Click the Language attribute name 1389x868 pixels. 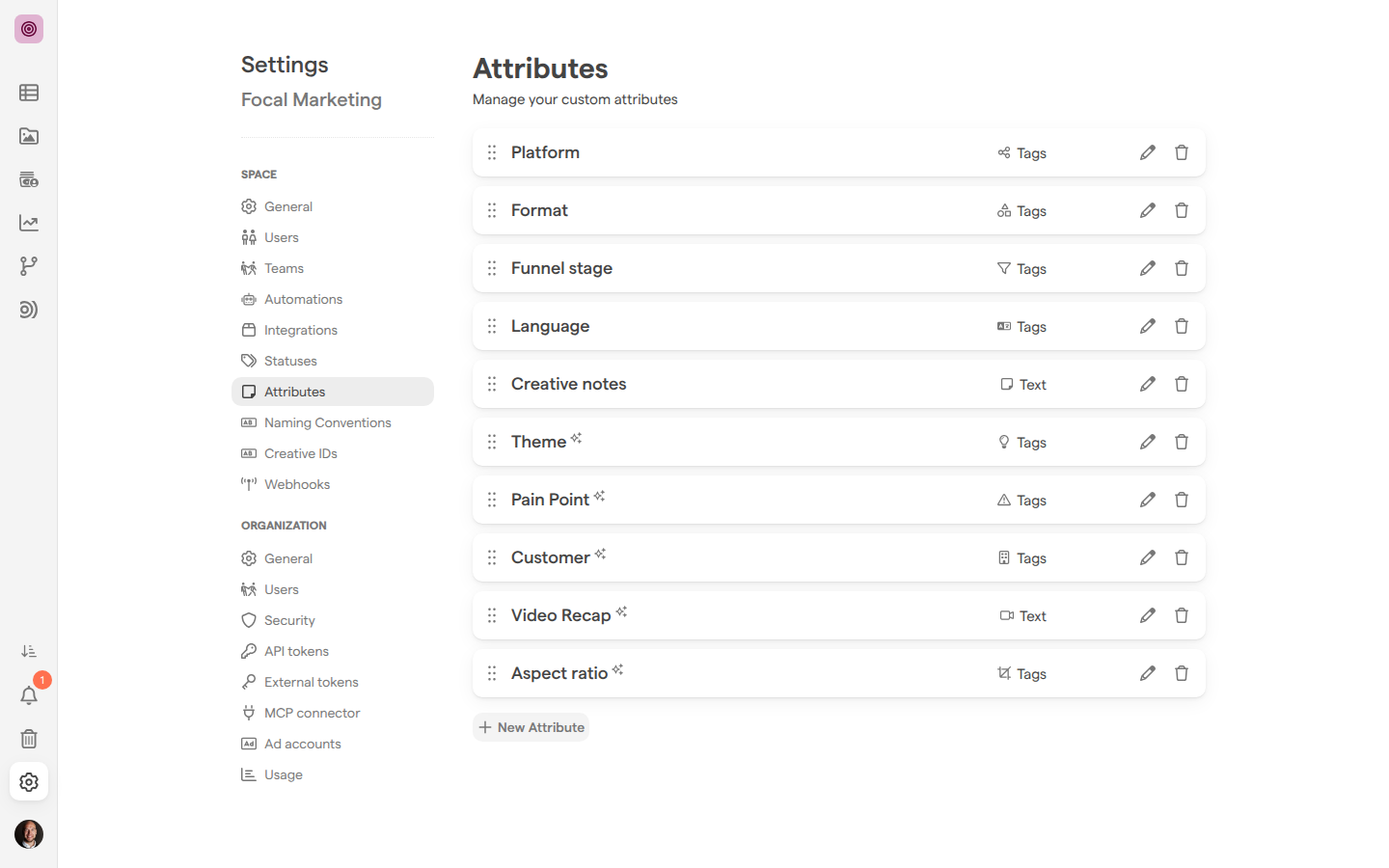coord(550,326)
